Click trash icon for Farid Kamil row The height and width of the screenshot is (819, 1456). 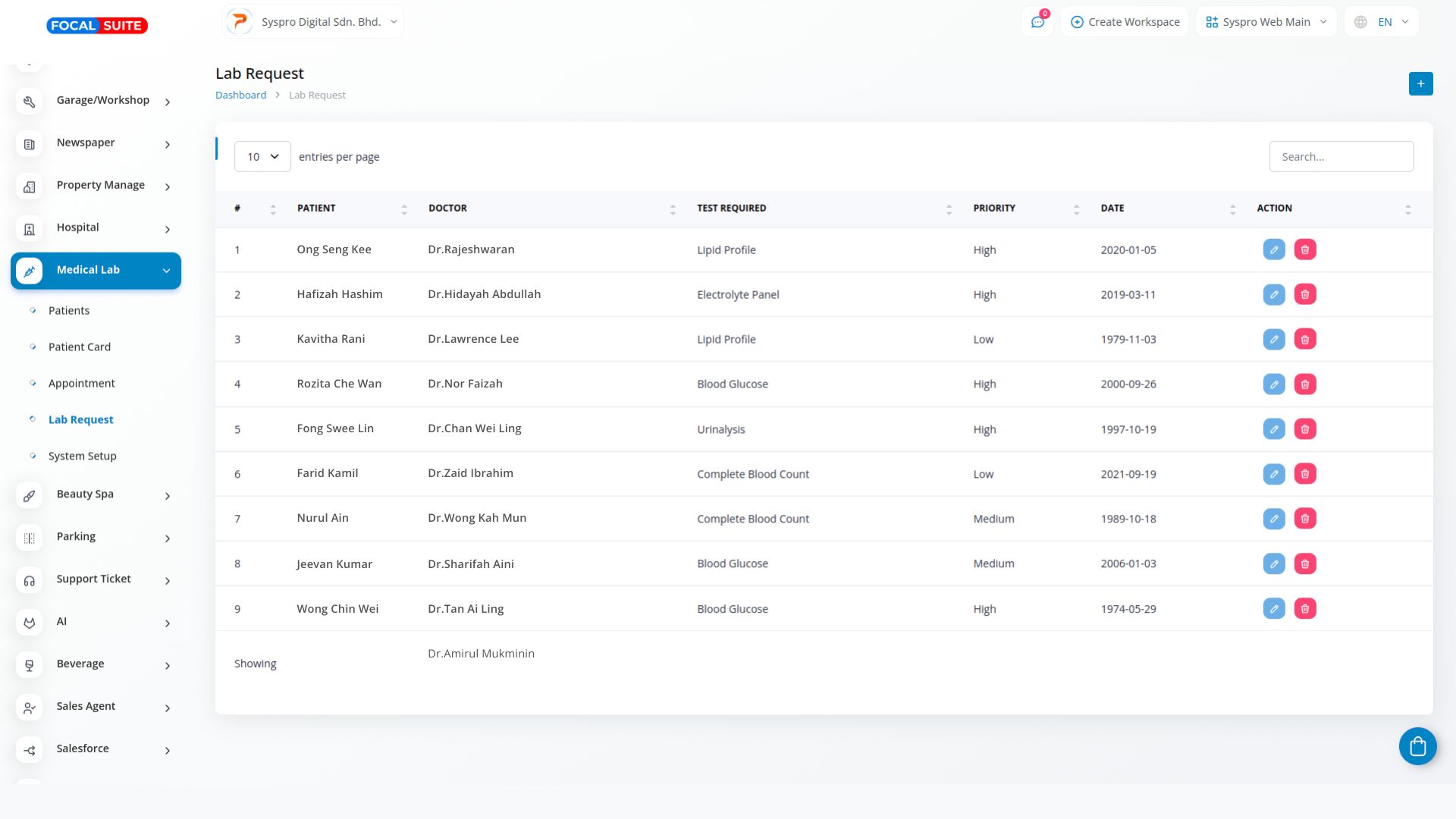1304,474
